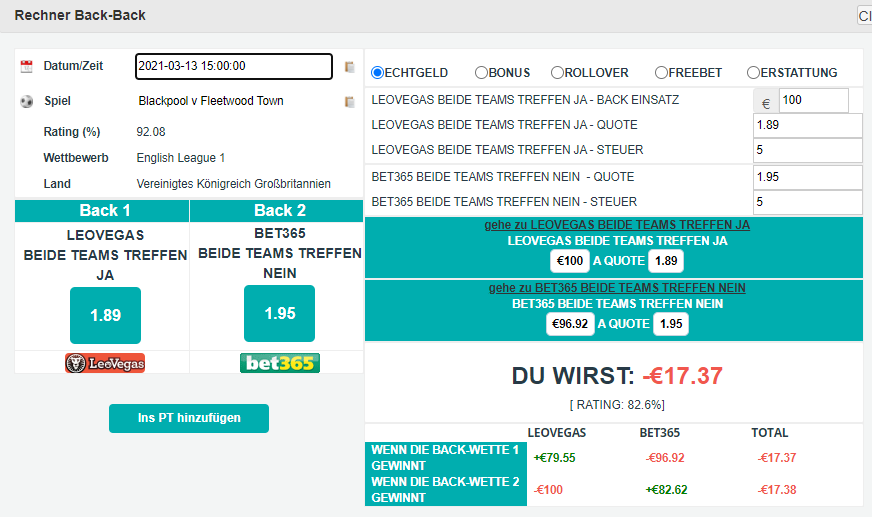872x517 pixels.
Task: Click the -€96.92 Bet365 result cell
Action: 665,458
